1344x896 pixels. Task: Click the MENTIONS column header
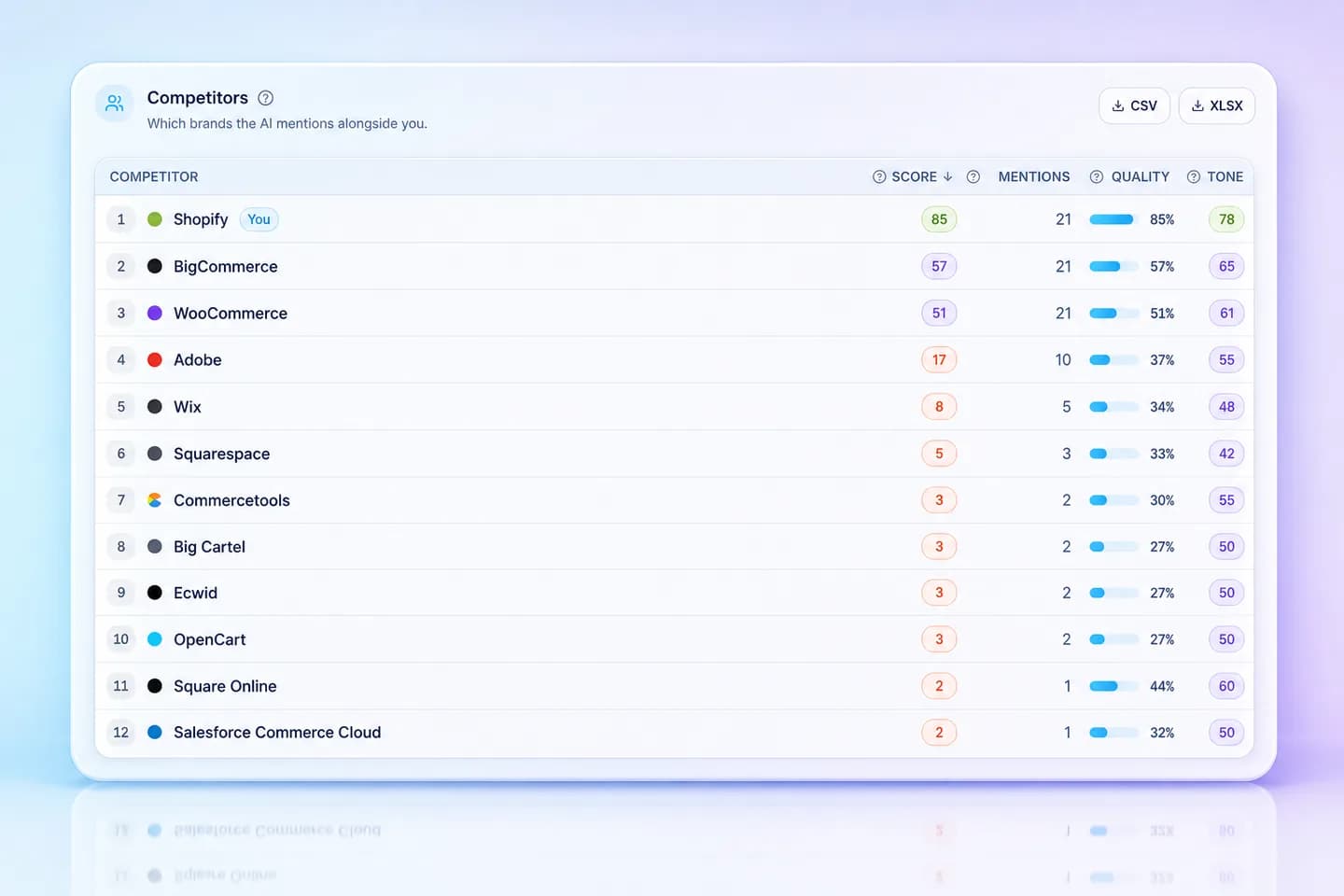tap(1034, 176)
